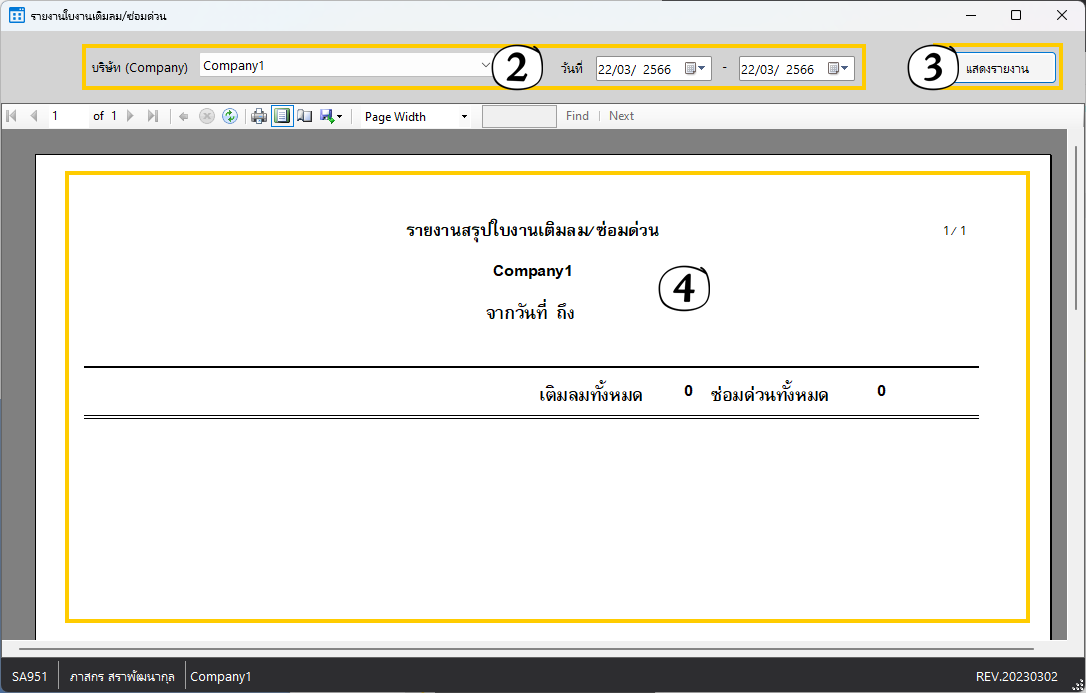Open the Export save dropdown

tap(331, 116)
